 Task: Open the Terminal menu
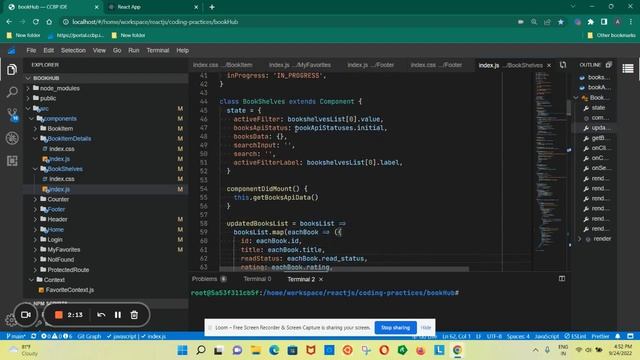click(x=158, y=50)
